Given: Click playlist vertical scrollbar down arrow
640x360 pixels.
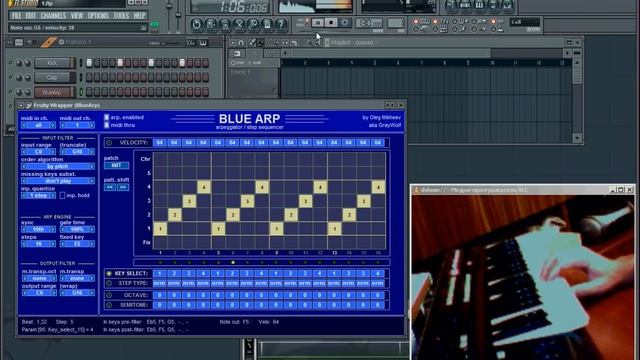Looking at the screenshot, I should tap(577, 138).
